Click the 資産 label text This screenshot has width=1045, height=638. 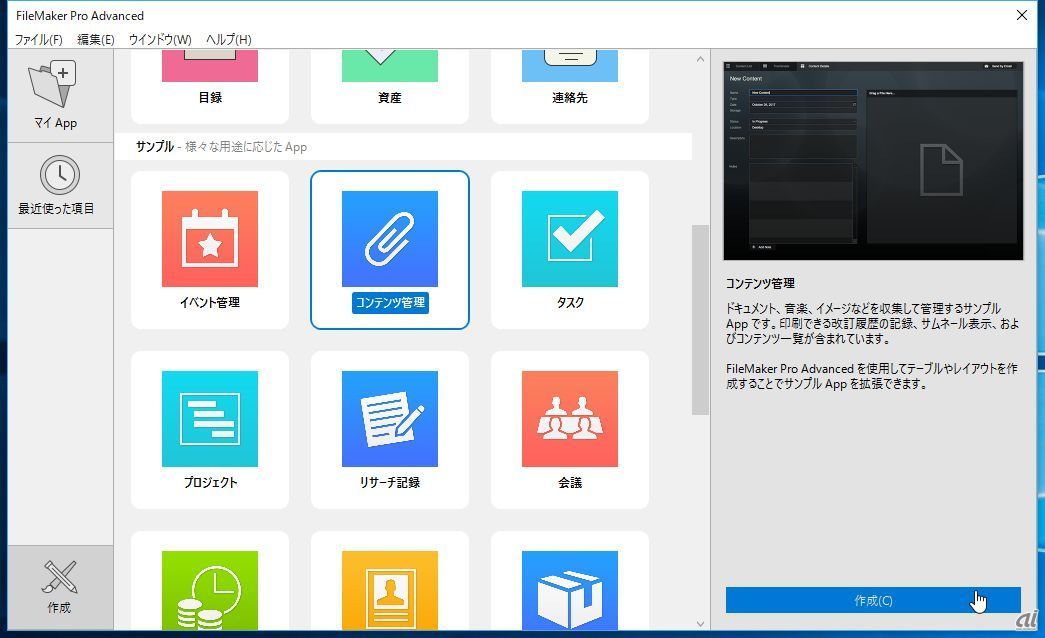tap(390, 97)
